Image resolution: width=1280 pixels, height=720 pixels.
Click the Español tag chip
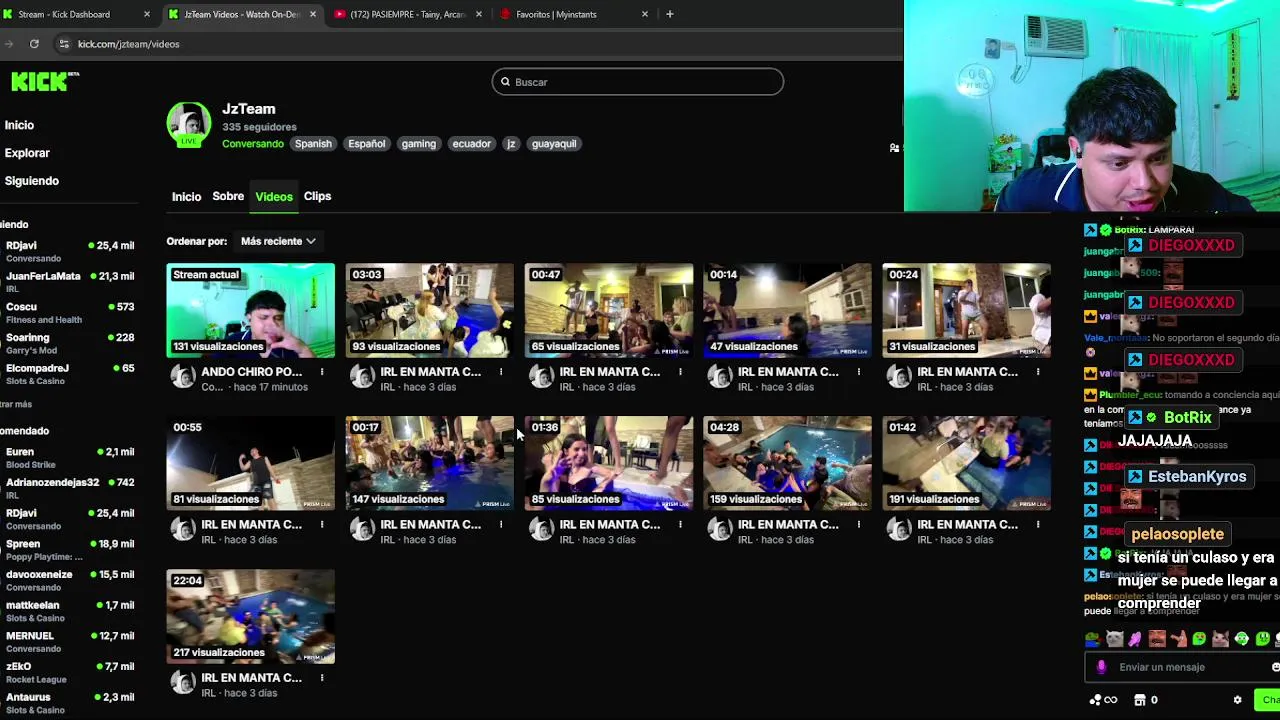(x=367, y=143)
